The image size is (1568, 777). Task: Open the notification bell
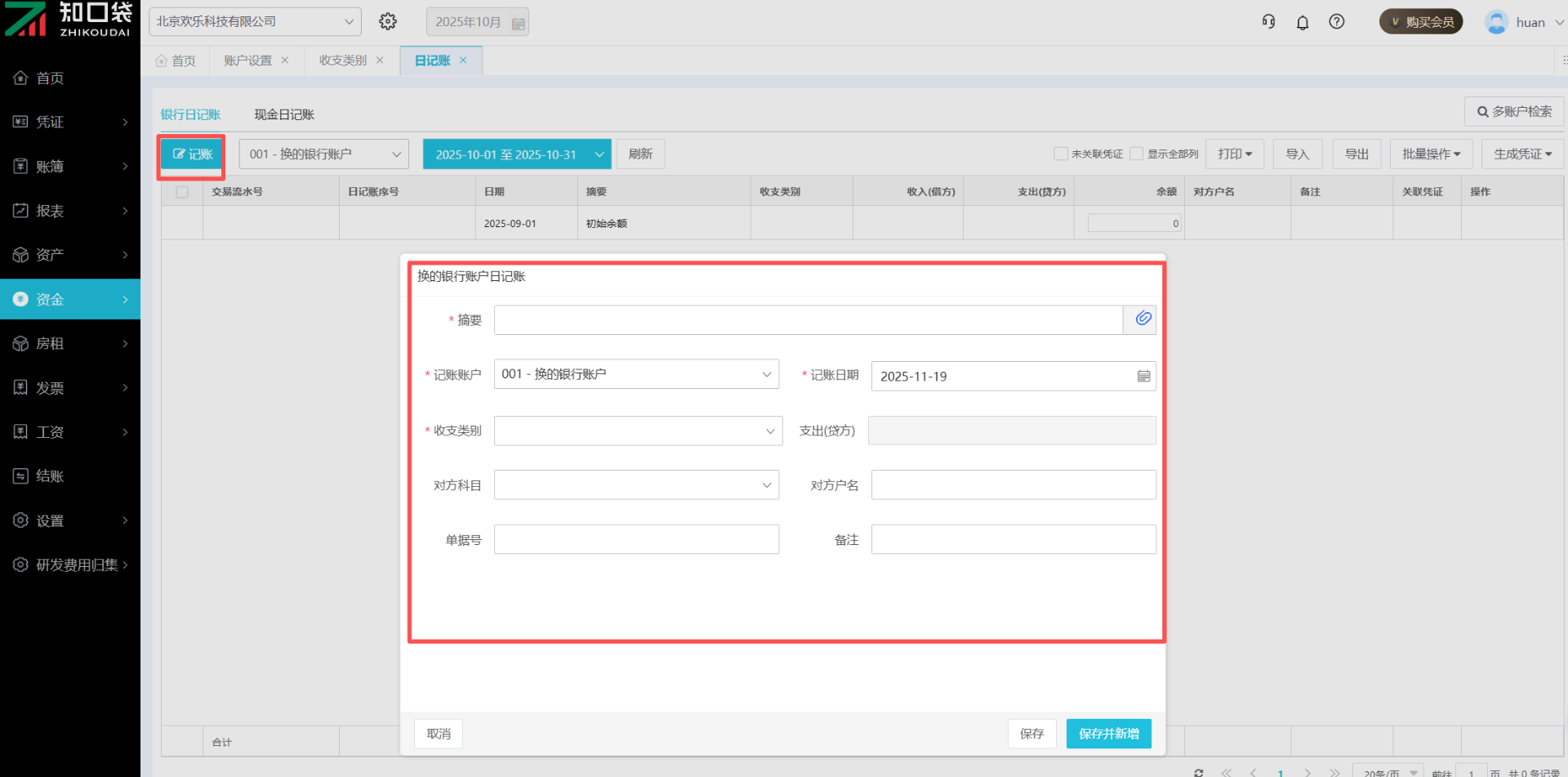point(1303,22)
